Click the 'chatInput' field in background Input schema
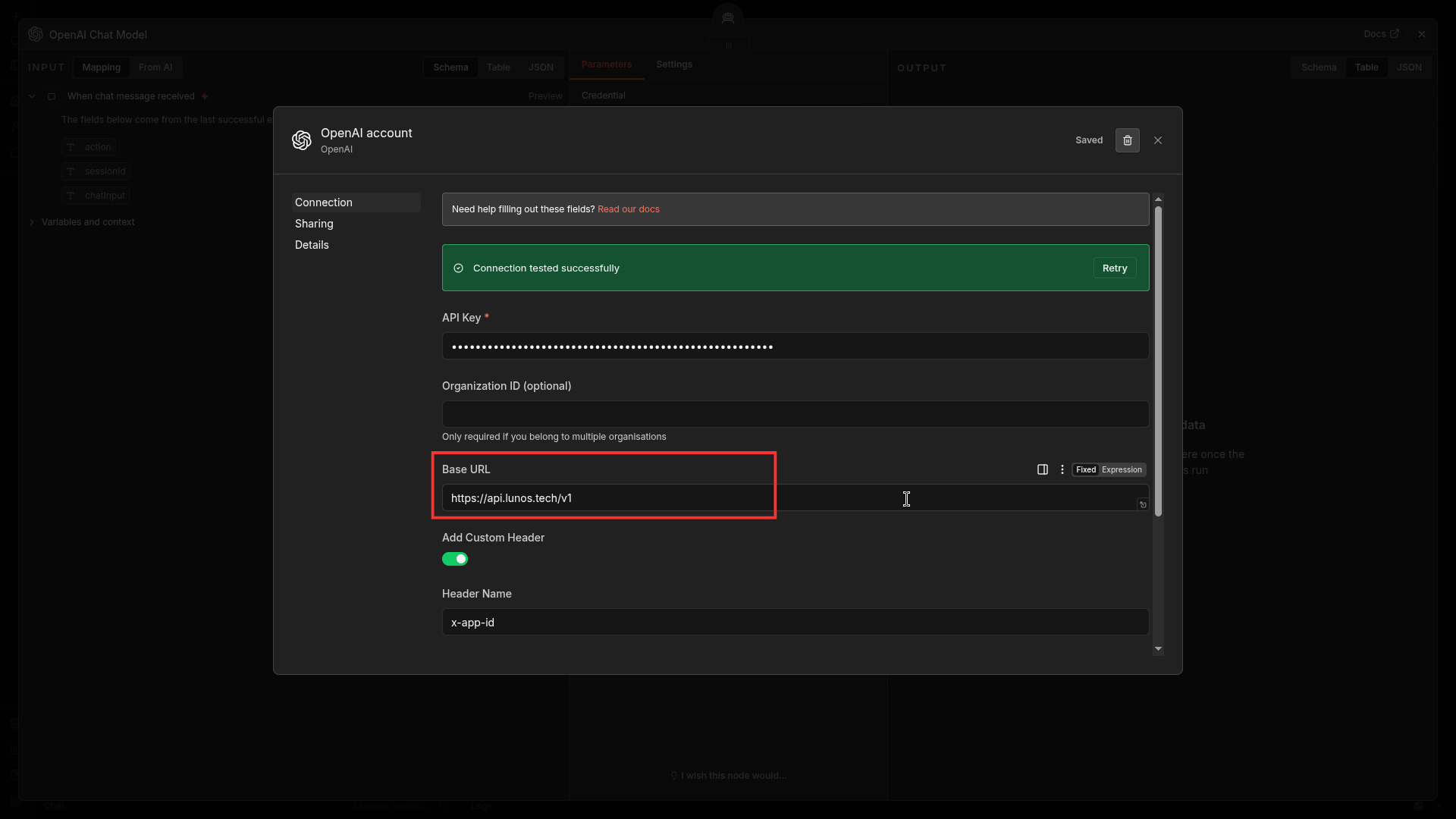The image size is (1456, 819). (96, 196)
